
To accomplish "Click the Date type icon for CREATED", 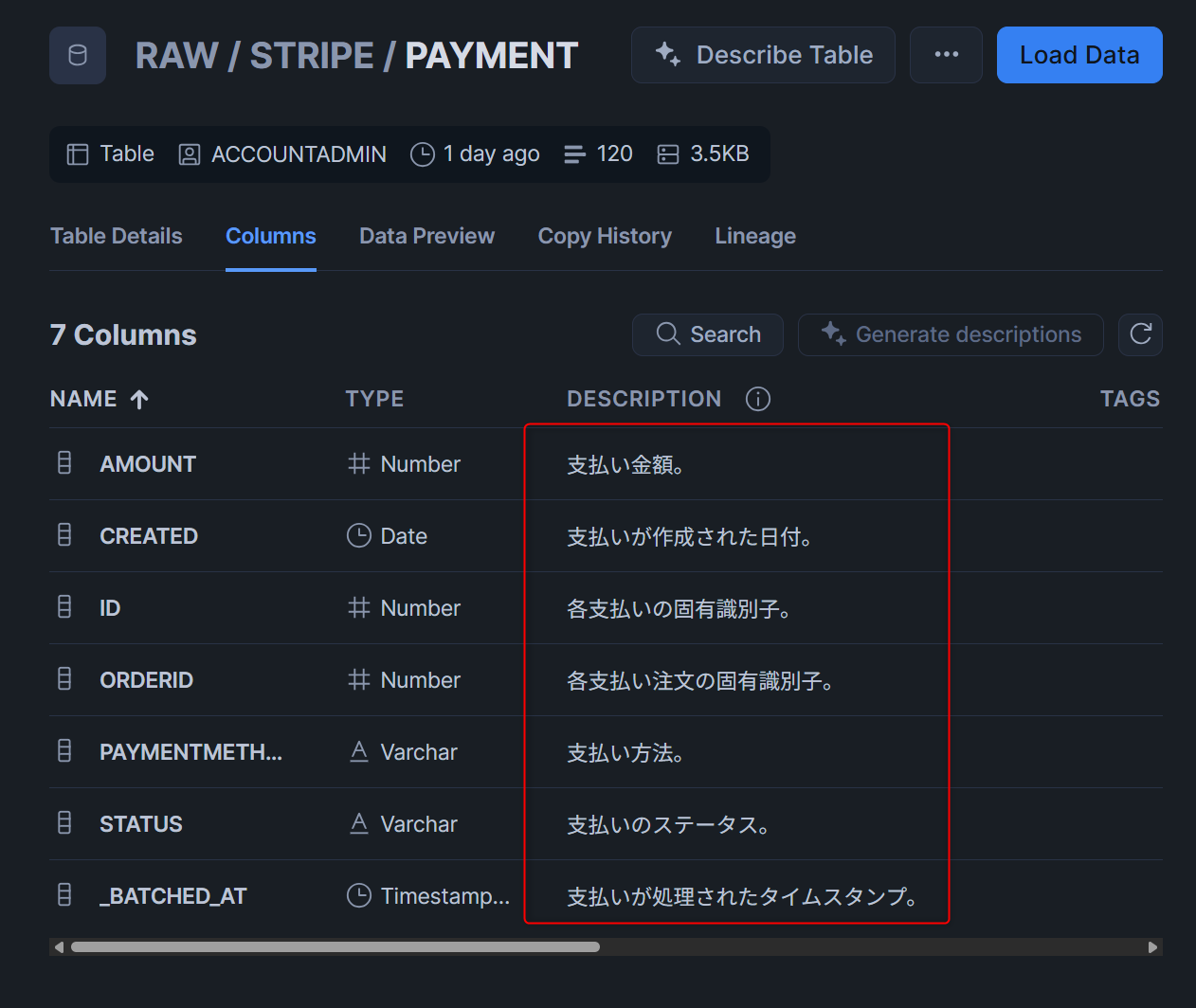I will (x=358, y=535).
